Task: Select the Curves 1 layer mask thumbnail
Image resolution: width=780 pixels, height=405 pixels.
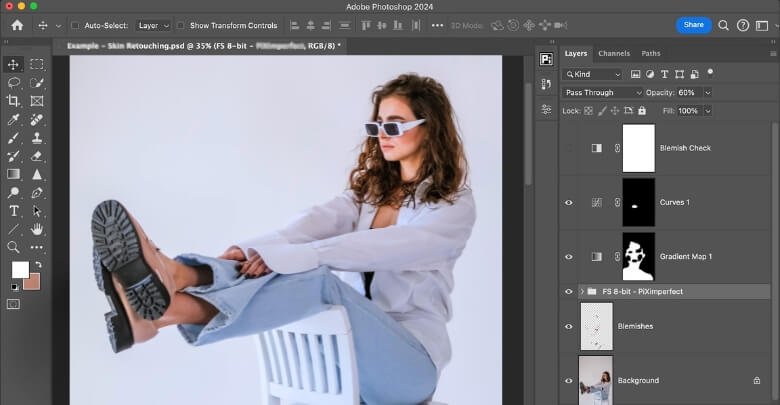Action: click(639, 202)
